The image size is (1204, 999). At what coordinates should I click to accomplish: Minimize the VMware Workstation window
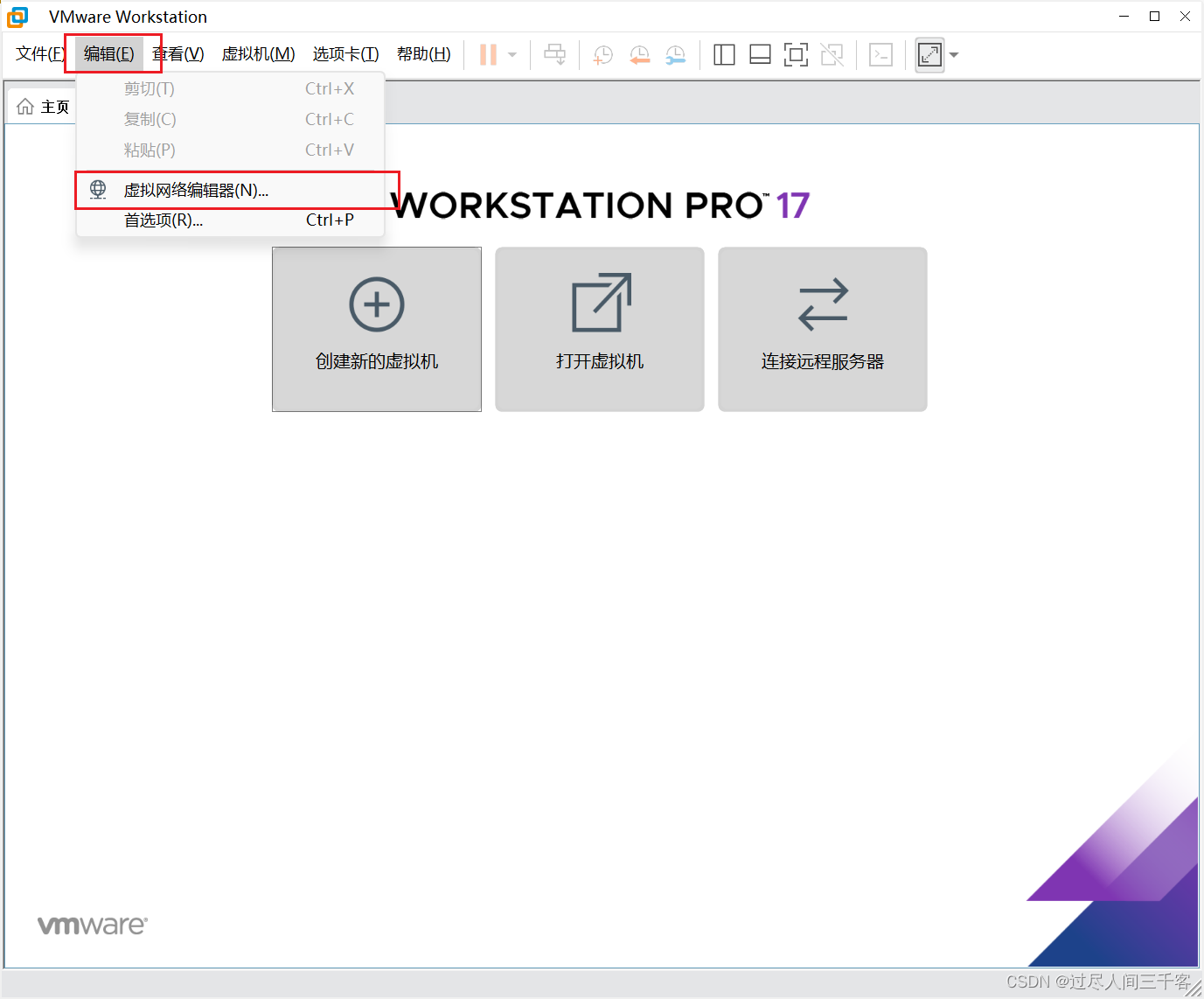pos(1124,17)
